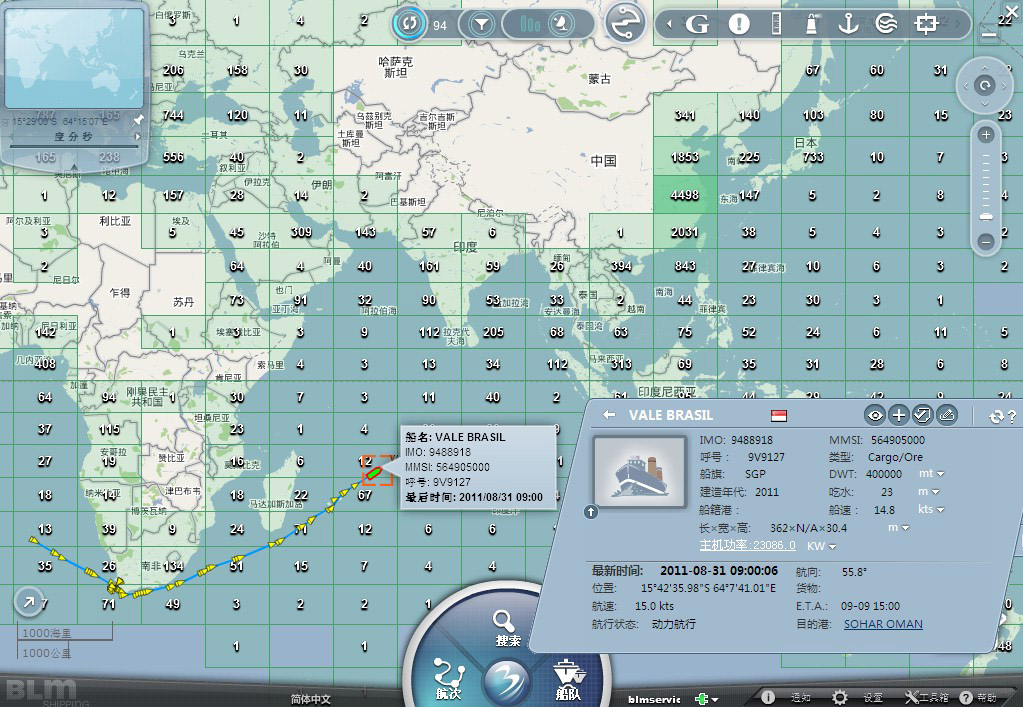The width and height of the screenshot is (1023, 707).
Task: Toggle the wind and waves weather icon
Action: click(x=886, y=24)
